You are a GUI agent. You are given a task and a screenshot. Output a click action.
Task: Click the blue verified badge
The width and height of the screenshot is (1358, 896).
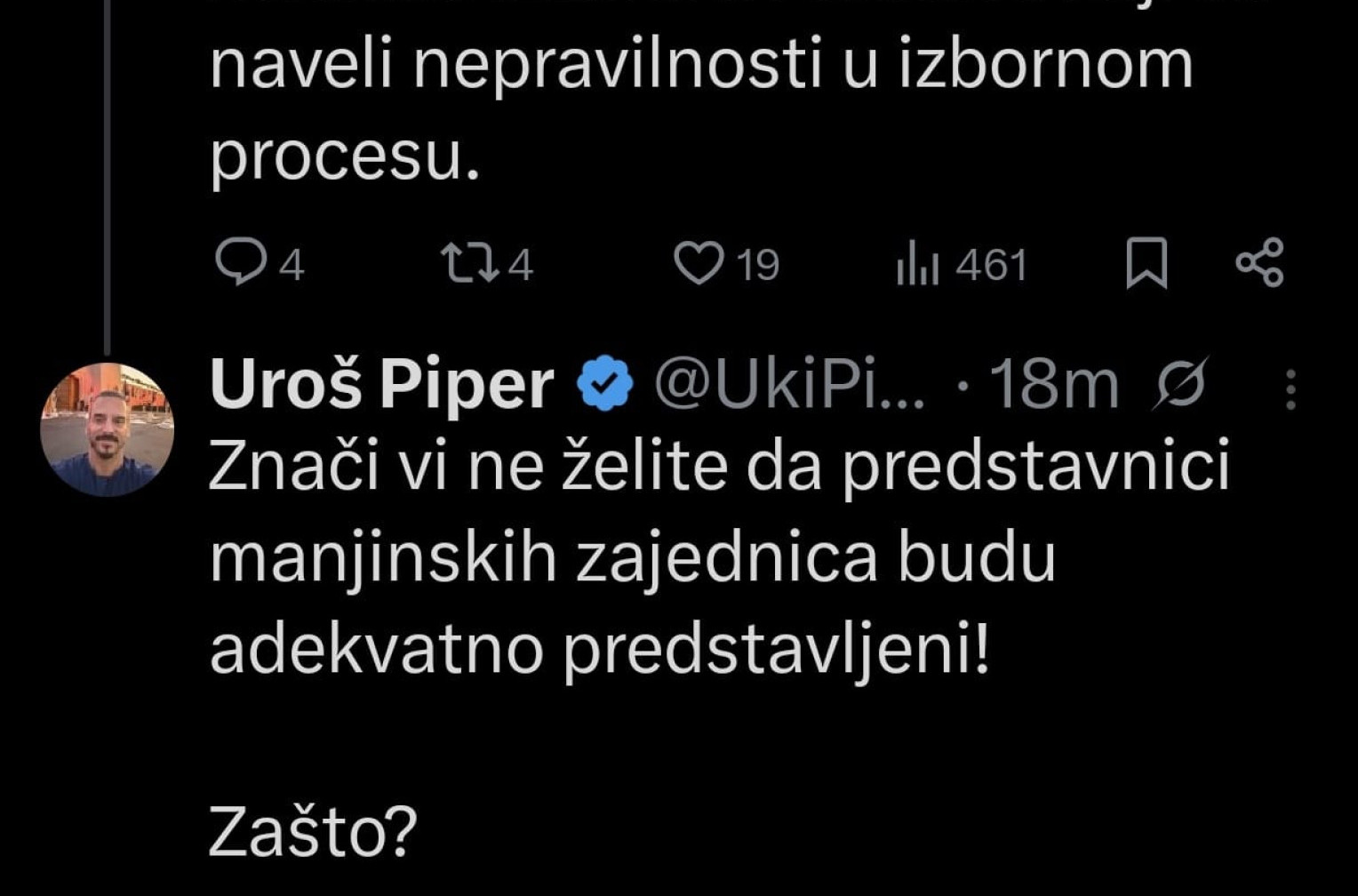pos(605,384)
